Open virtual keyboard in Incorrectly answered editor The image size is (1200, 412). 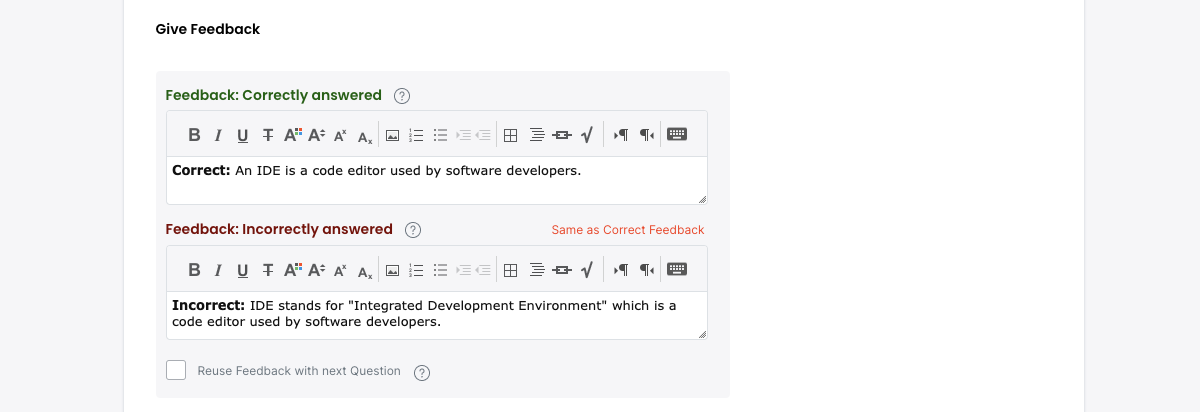pyautogui.click(x=677, y=270)
